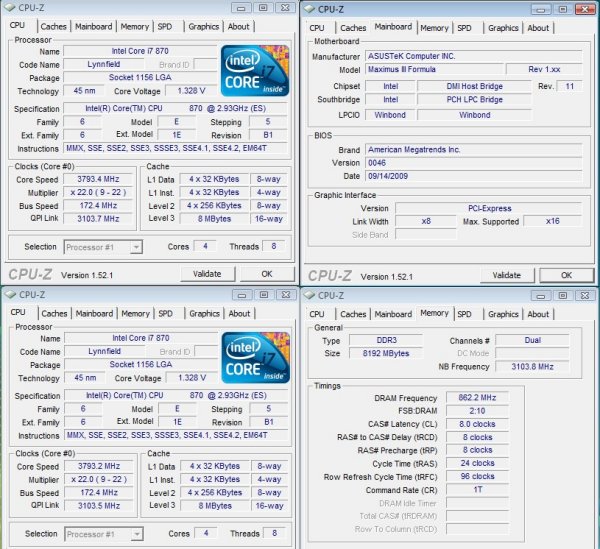Select Caches tab in bottom-left CPU-Z window

pyautogui.click(x=54, y=313)
